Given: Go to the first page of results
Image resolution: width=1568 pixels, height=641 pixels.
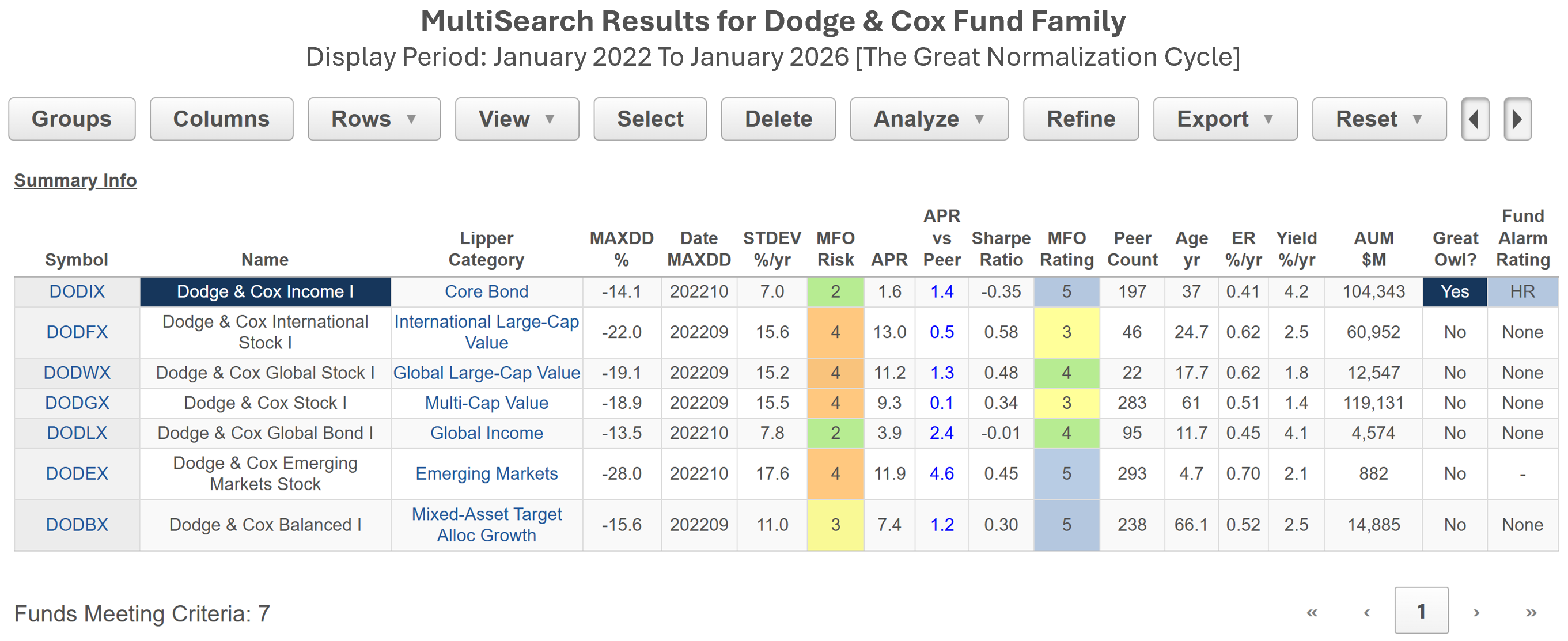Looking at the screenshot, I should click(x=1312, y=612).
